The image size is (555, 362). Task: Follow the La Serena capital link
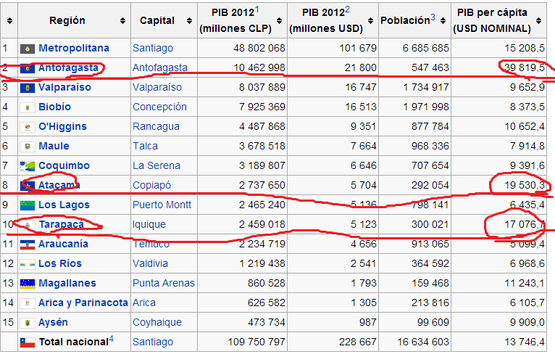[156, 166]
